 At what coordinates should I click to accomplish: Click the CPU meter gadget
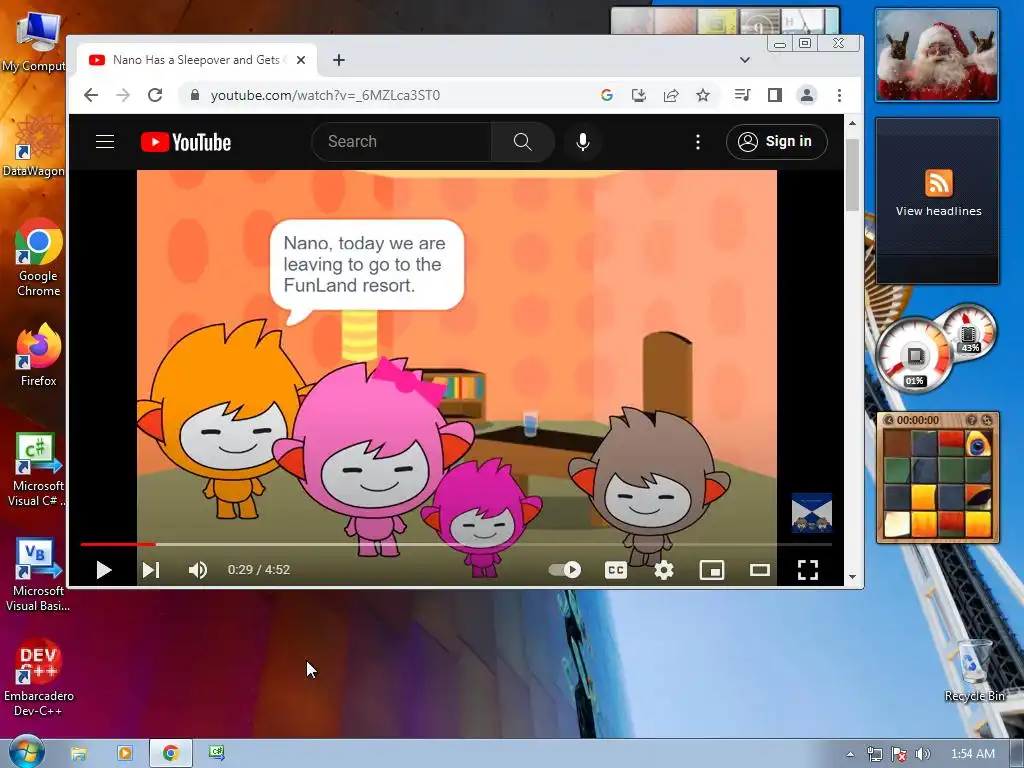(x=915, y=356)
